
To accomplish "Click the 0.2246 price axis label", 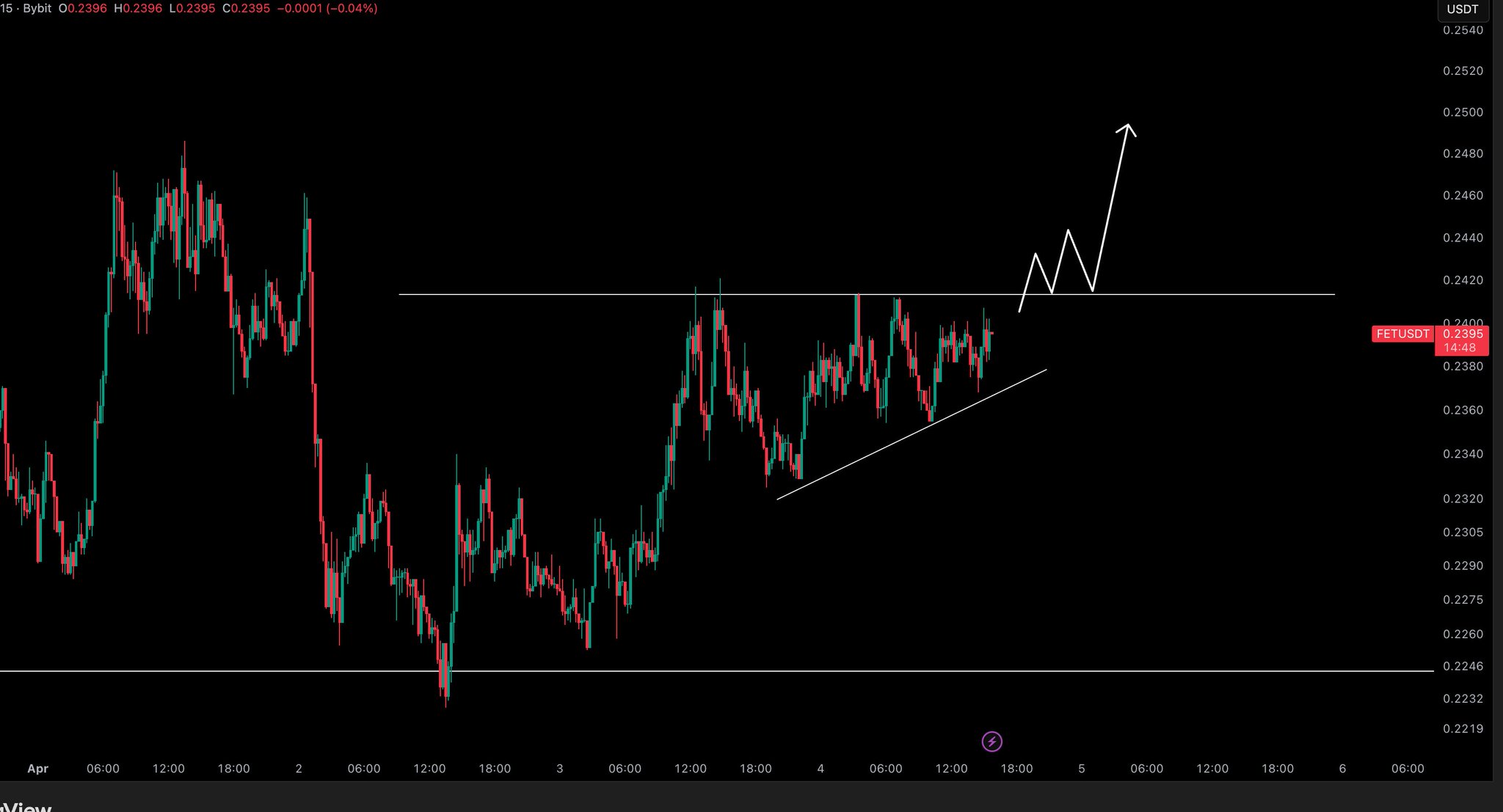I will coord(1462,666).
